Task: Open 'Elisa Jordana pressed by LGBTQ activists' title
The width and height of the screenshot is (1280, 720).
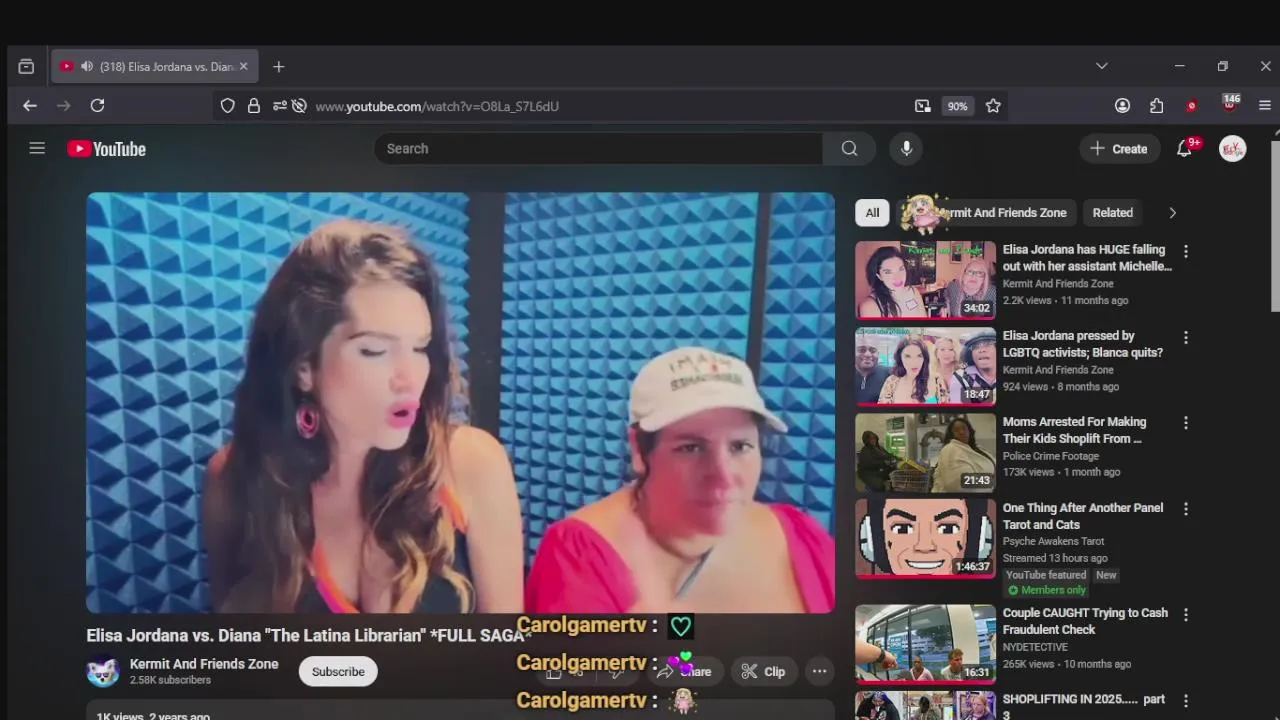Action: [x=1083, y=344]
